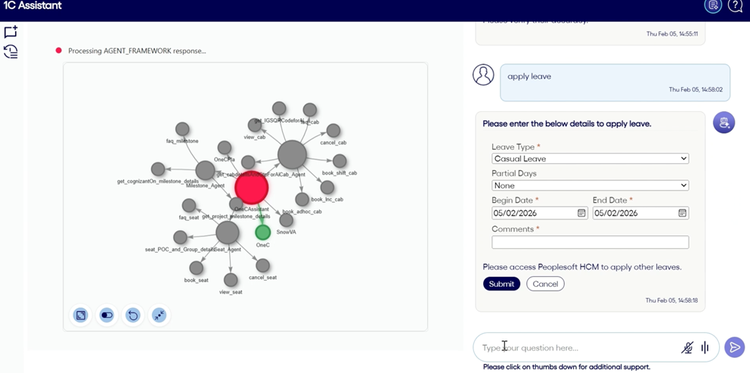This screenshot has height=373, width=750.
Task: Click into the Comments field
Action: click(x=590, y=242)
